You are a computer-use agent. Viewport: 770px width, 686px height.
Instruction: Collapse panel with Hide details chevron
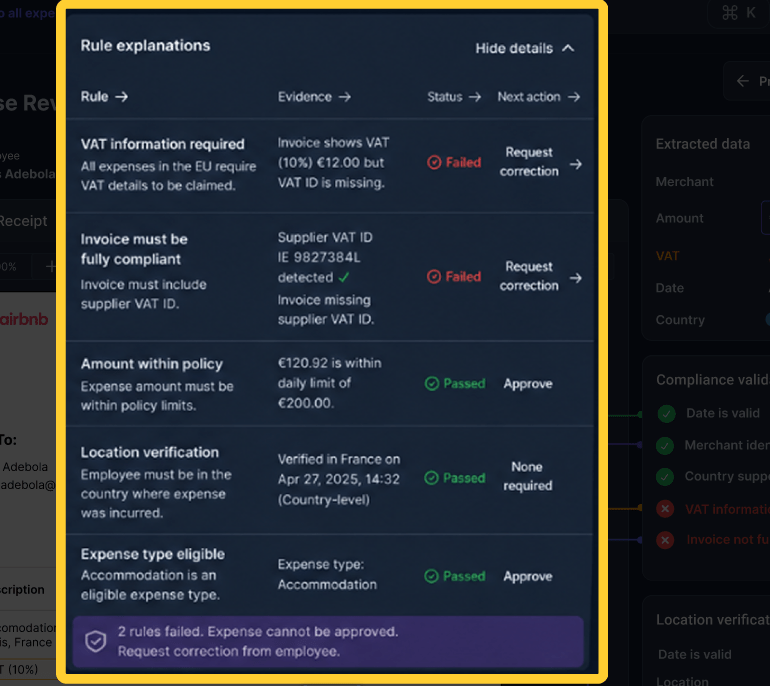pyautogui.click(x=568, y=48)
